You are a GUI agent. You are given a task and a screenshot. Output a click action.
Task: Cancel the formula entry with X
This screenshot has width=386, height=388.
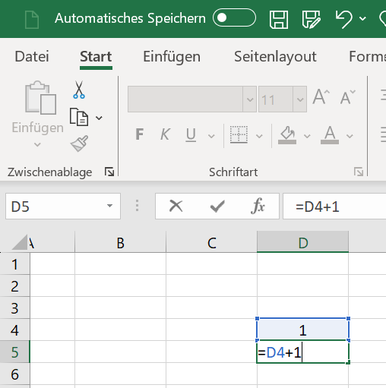tap(176, 206)
